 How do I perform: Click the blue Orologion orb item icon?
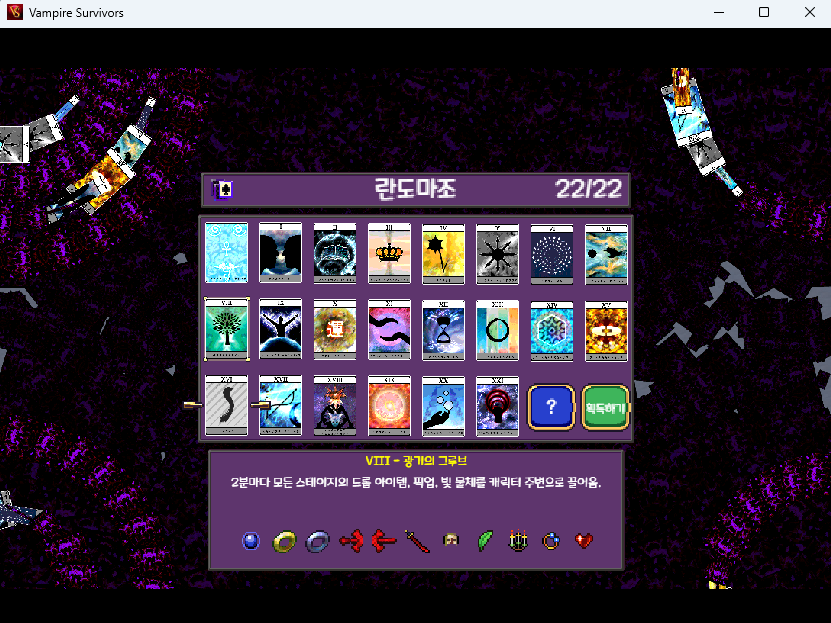coord(251,541)
